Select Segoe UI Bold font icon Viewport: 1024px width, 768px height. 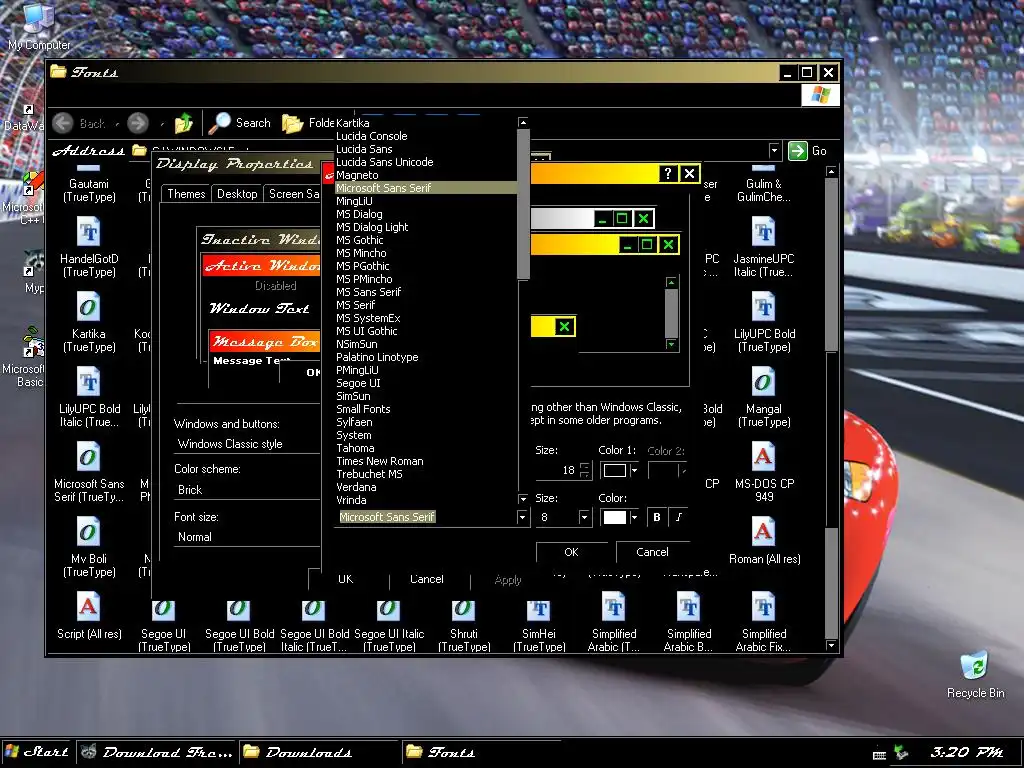coord(239,627)
